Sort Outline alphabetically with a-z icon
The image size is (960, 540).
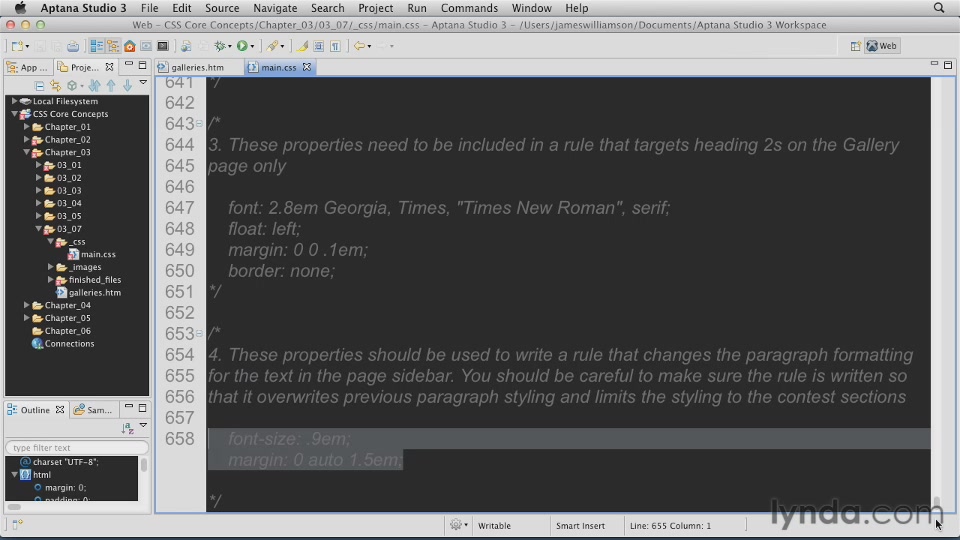(x=127, y=429)
